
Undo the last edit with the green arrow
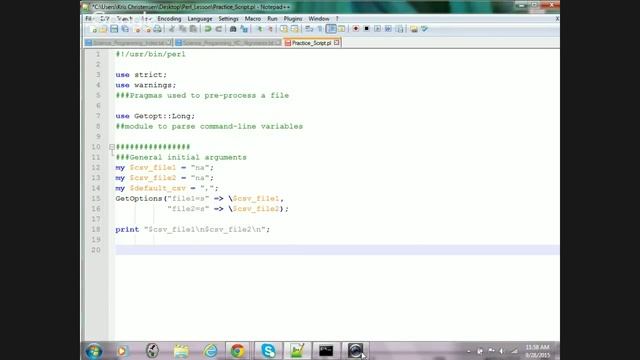[x=208, y=29]
